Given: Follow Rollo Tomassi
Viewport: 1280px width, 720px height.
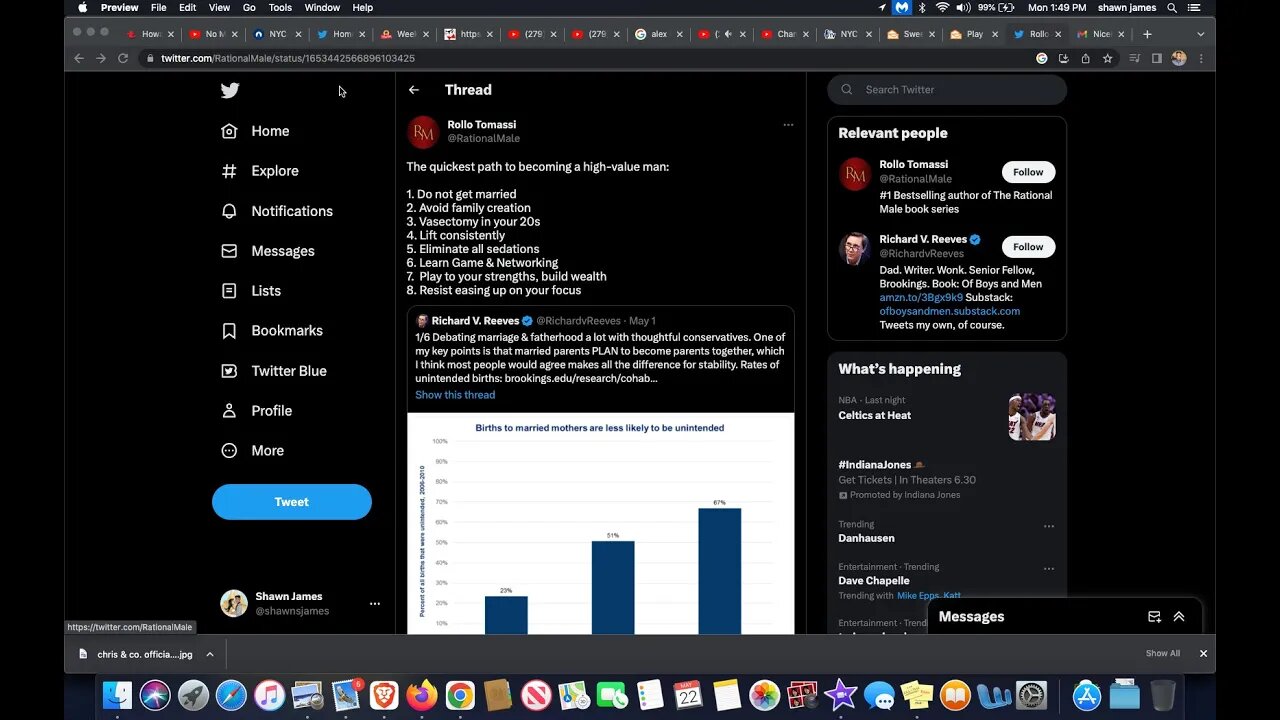Looking at the screenshot, I should pos(1028,172).
